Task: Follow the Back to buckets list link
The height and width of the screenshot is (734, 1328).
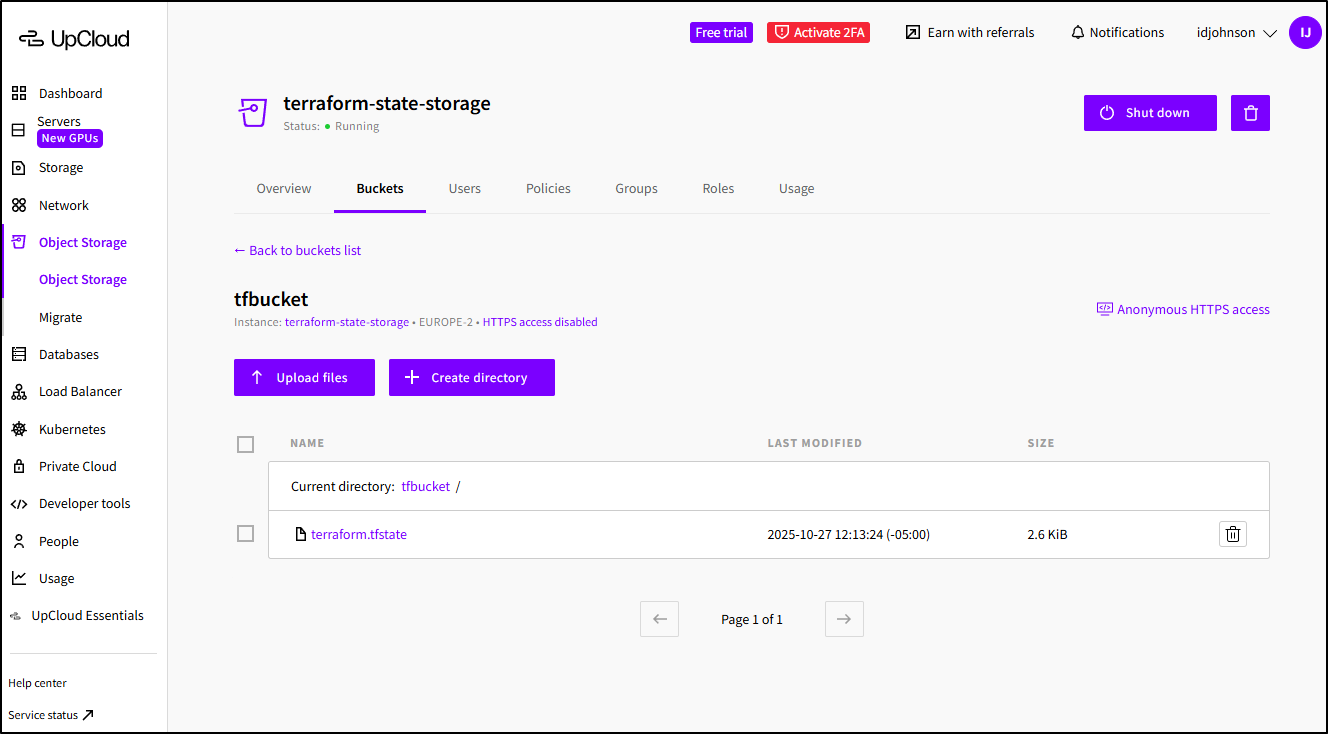Action: pyautogui.click(x=298, y=250)
